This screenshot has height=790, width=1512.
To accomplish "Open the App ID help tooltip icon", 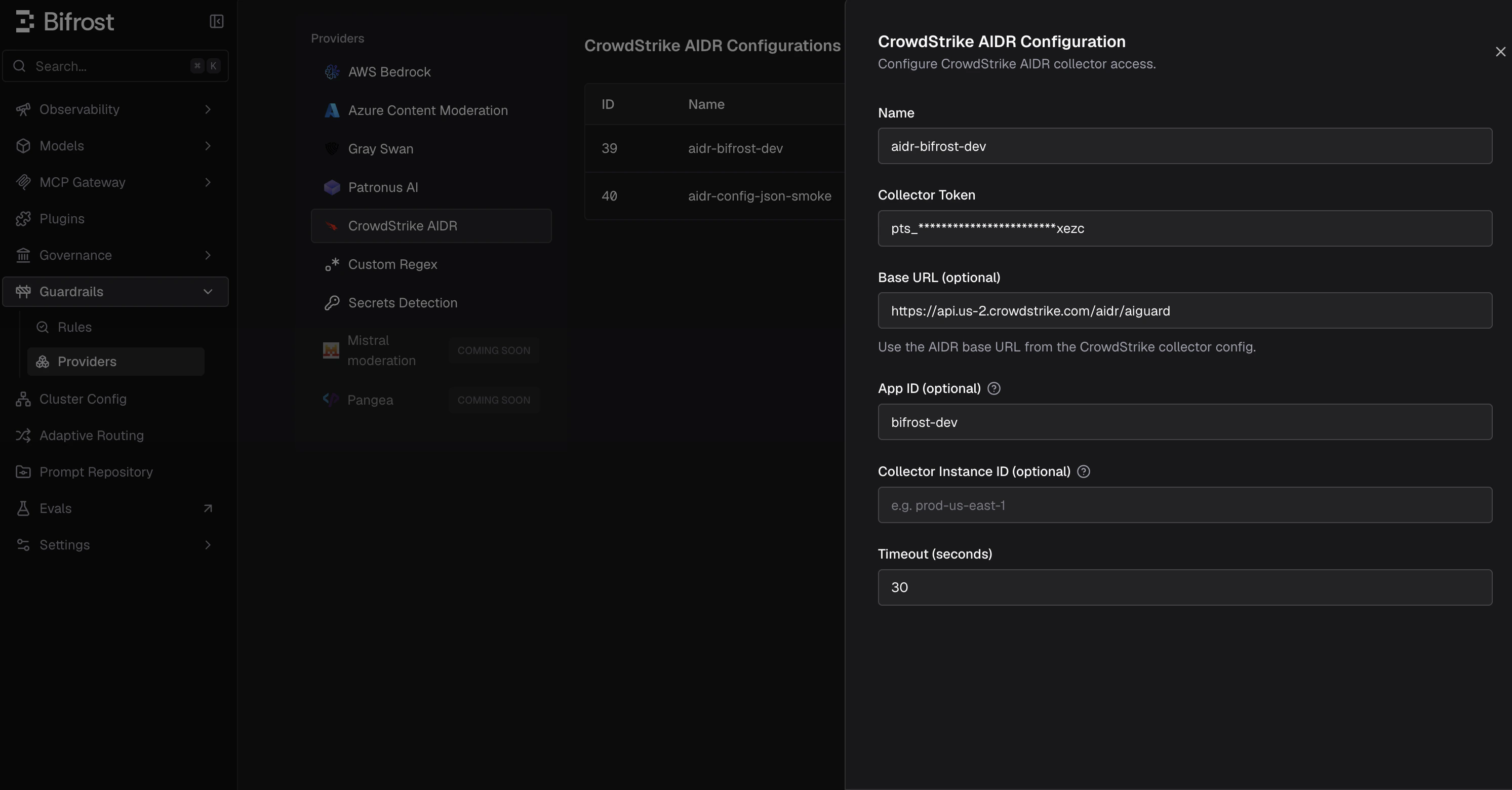I will click(993, 388).
